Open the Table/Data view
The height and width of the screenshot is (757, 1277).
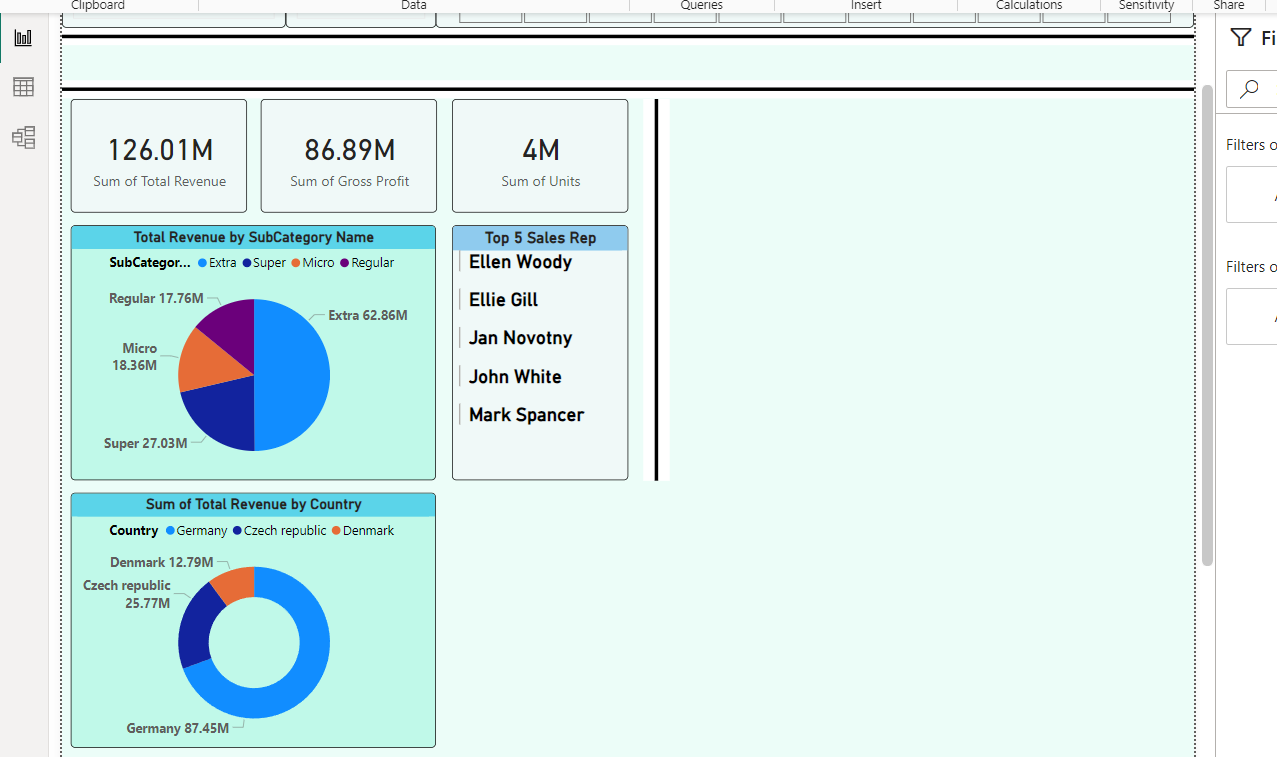[23, 87]
